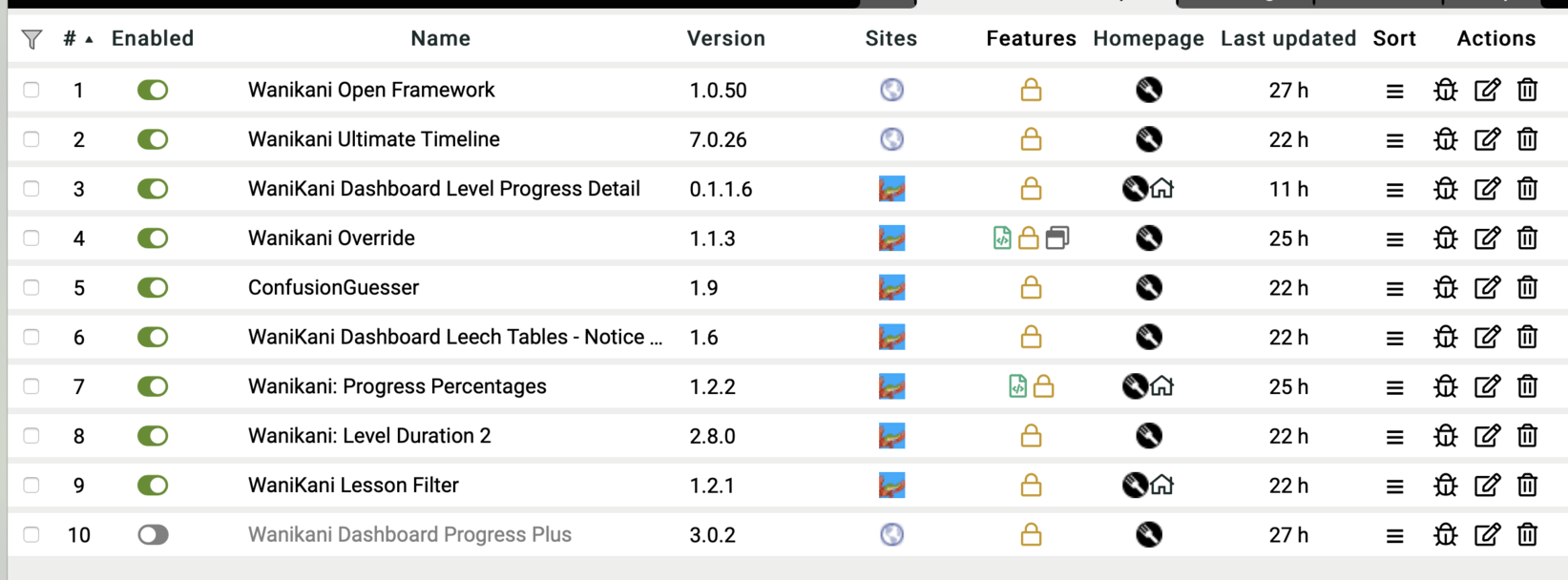Open home icon for Dashboard Level Progress Detail
1568x580 pixels.
tap(1161, 189)
